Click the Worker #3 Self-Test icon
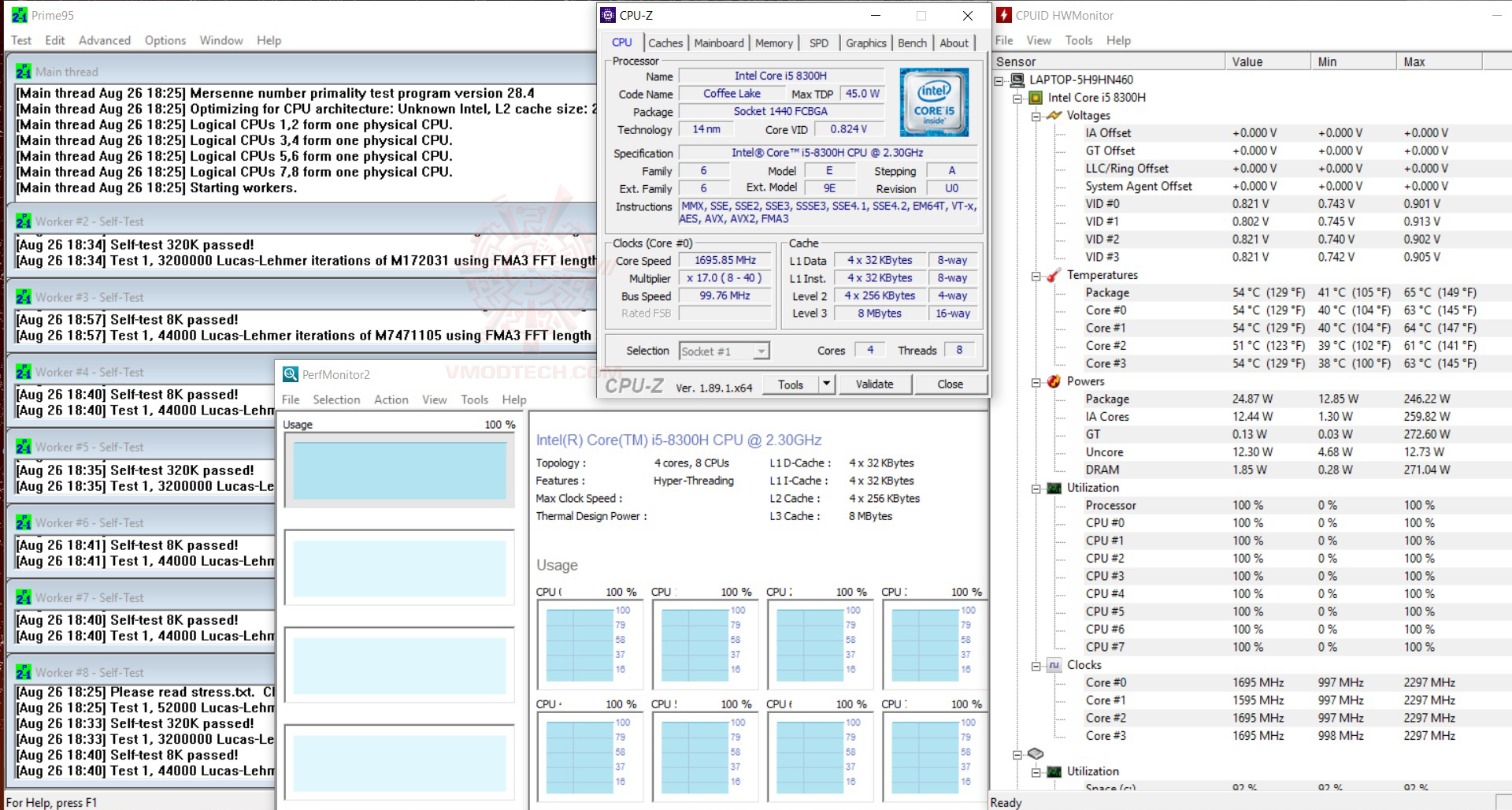1512x810 pixels. pos(24,297)
